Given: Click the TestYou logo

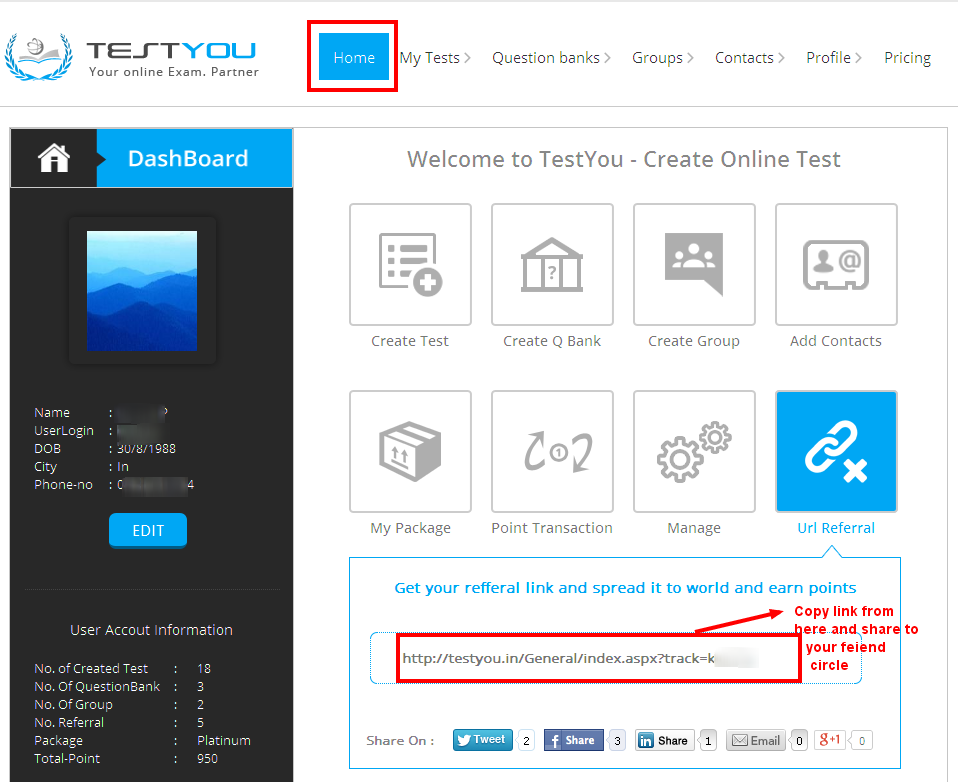Looking at the screenshot, I should 131,57.
